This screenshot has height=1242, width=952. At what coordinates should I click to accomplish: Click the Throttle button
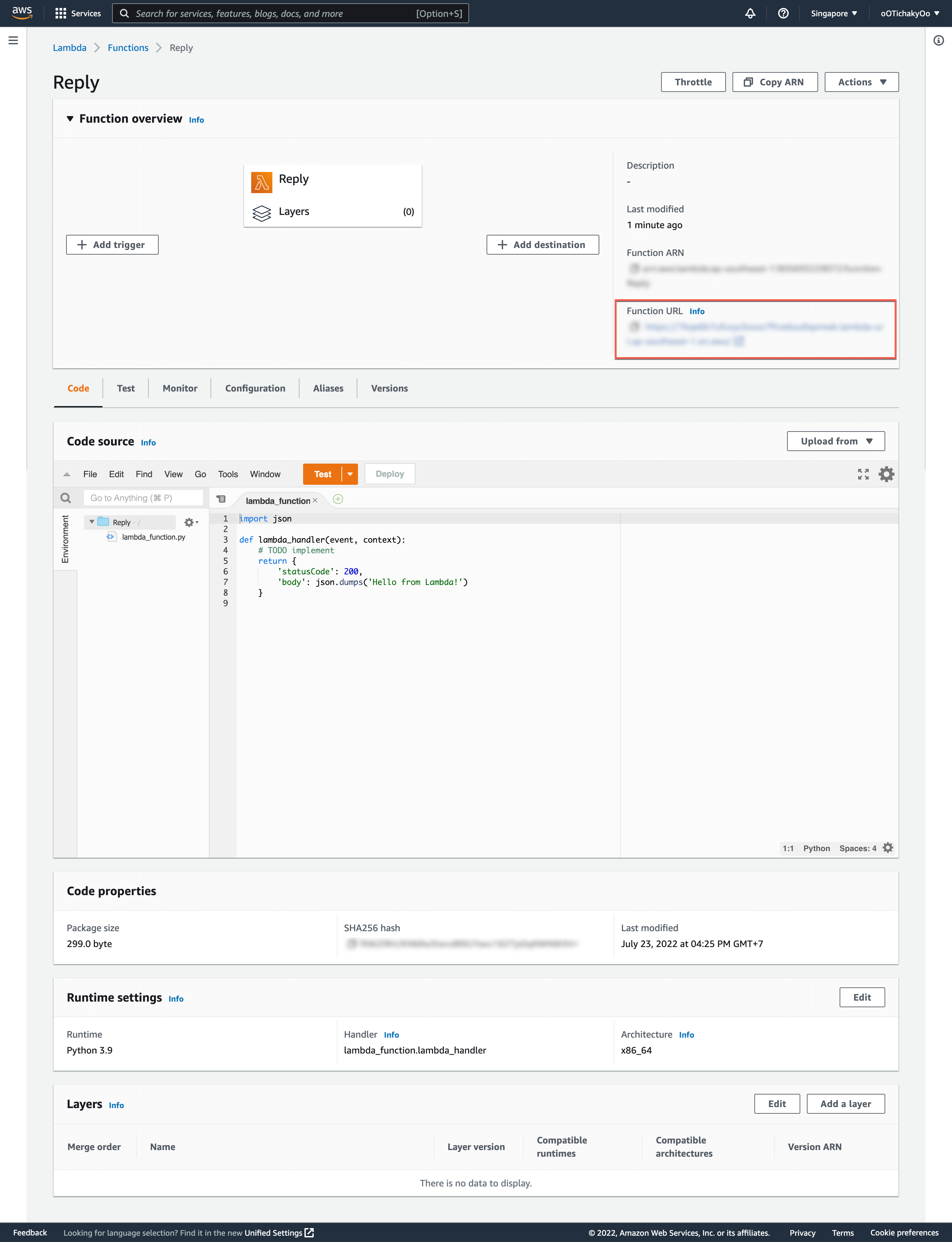point(693,82)
